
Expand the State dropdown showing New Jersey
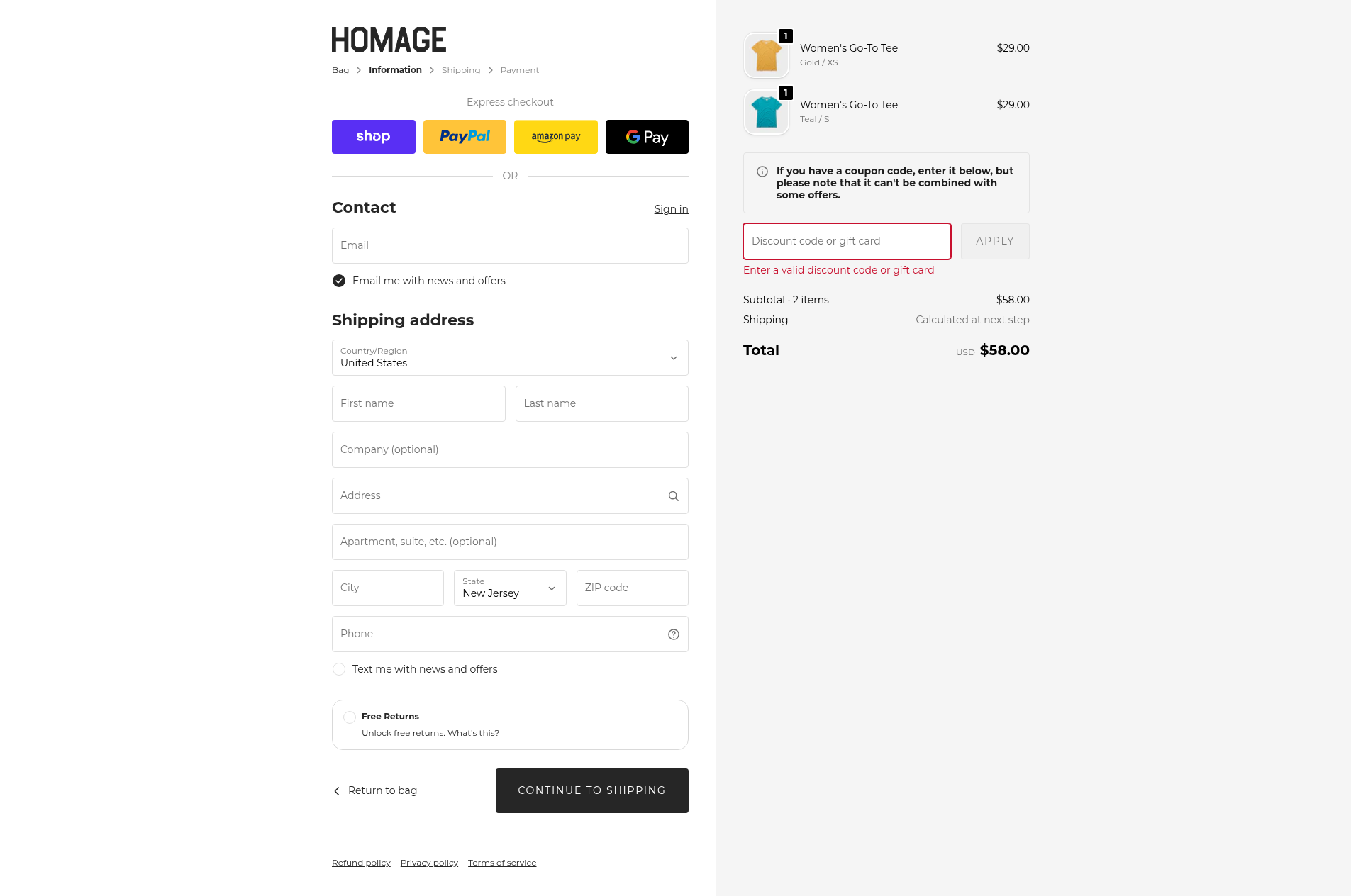click(510, 588)
